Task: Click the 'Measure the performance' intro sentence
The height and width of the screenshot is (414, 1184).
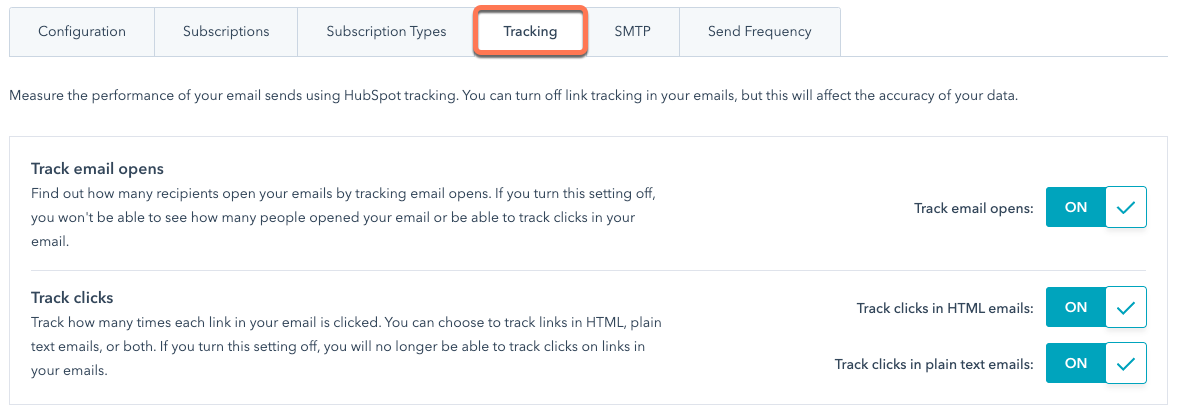Action: click(513, 96)
